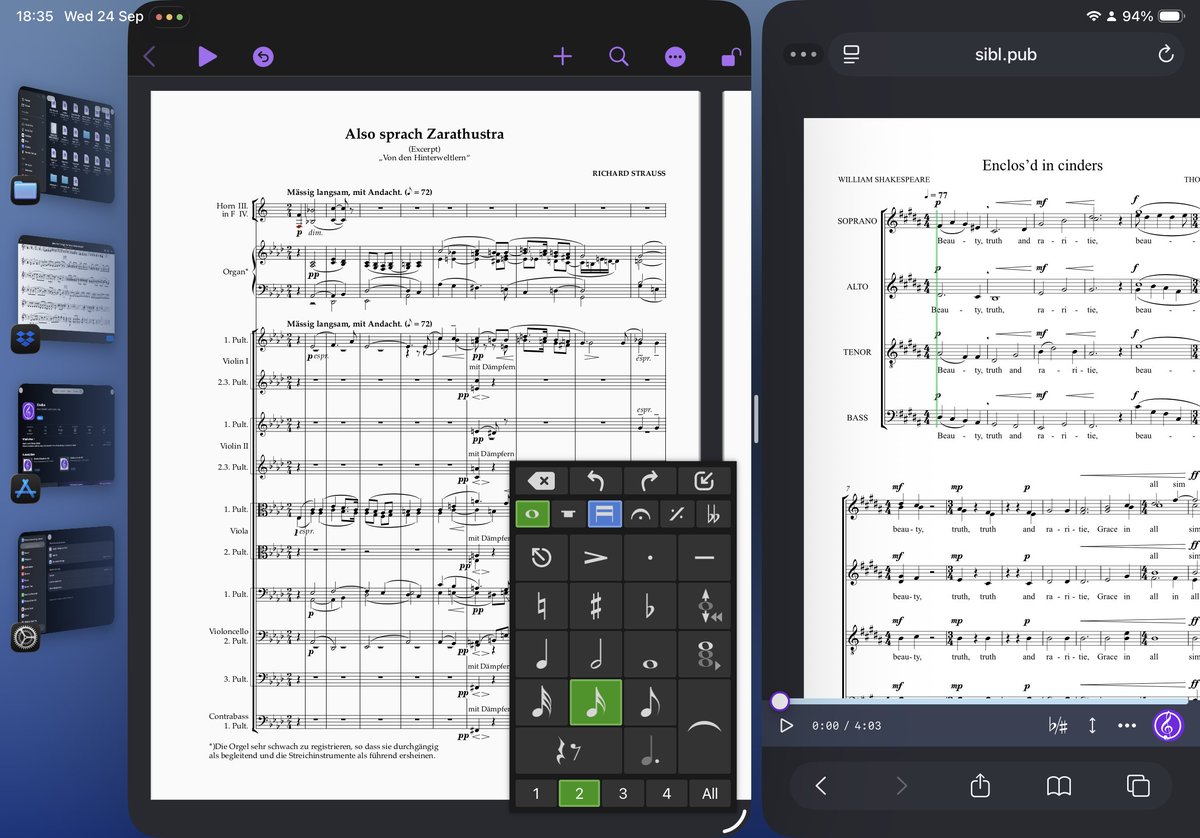This screenshot has height=838, width=1200.
Task: Tap the keypad undo arrow
Action: (595, 481)
